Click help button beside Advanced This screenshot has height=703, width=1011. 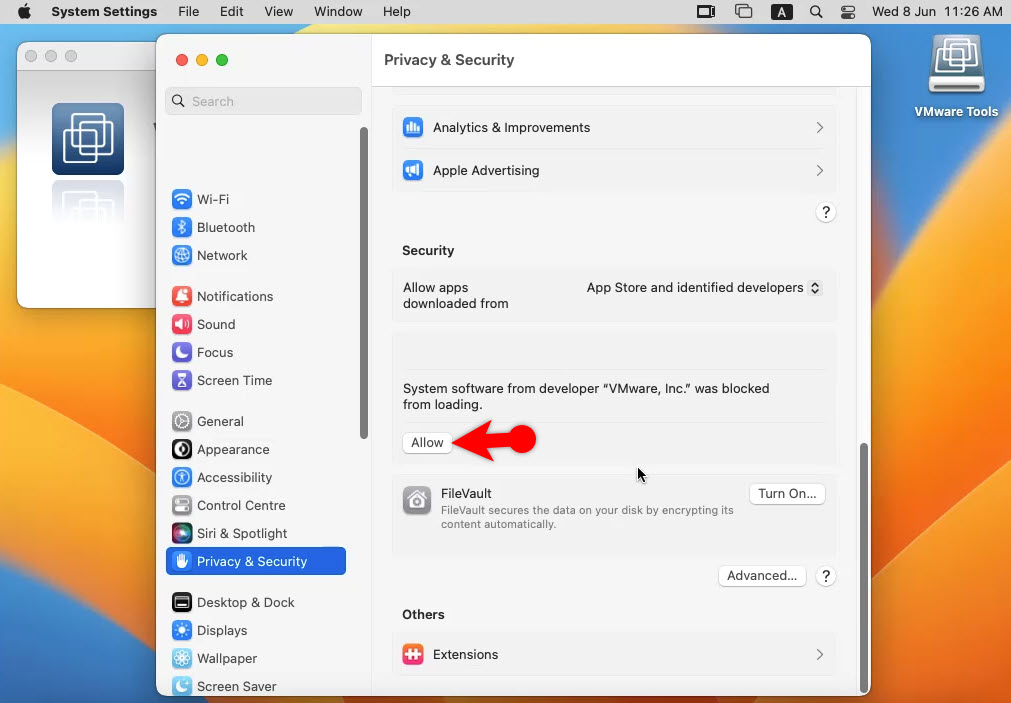click(x=825, y=575)
